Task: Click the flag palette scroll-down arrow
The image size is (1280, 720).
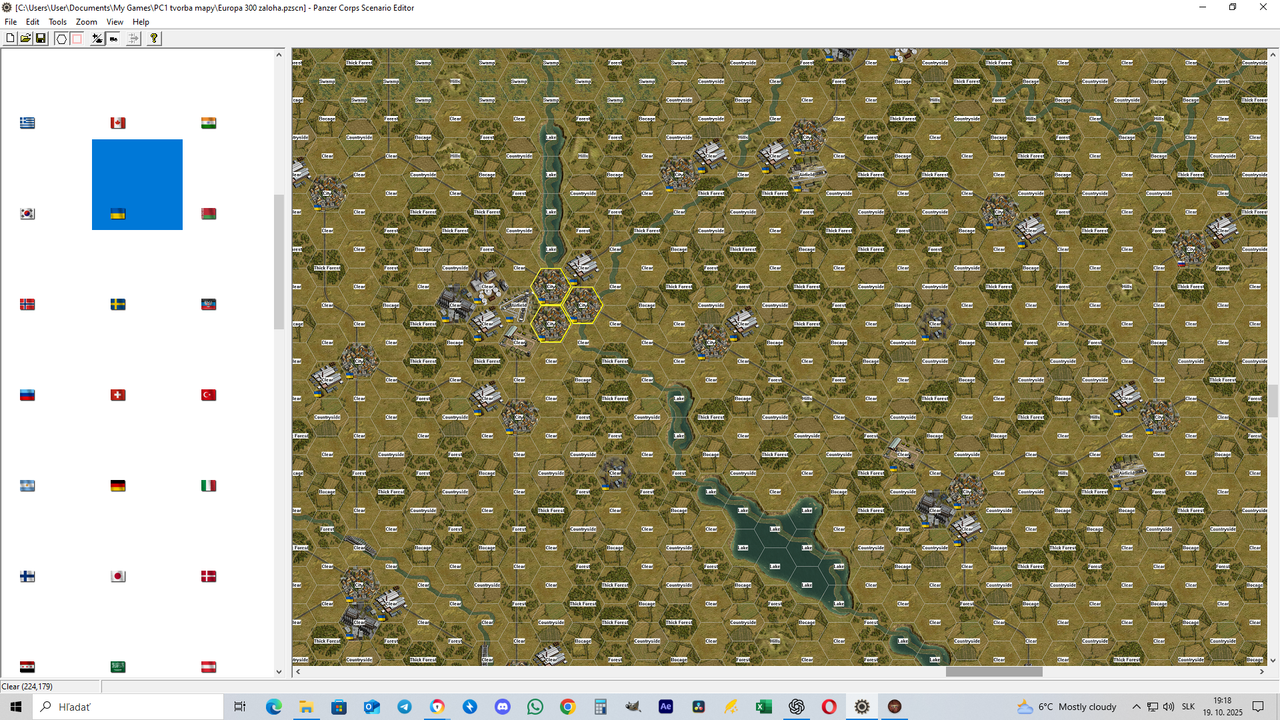Action: (x=279, y=672)
